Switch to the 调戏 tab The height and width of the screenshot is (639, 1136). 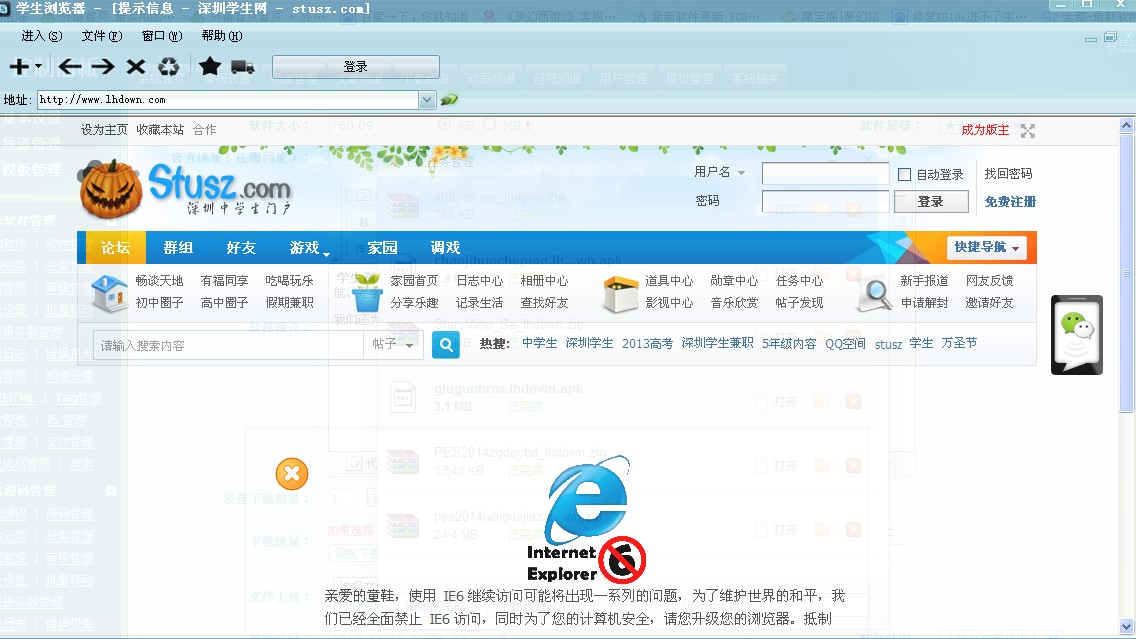pyautogui.click(x=445, y=248)
